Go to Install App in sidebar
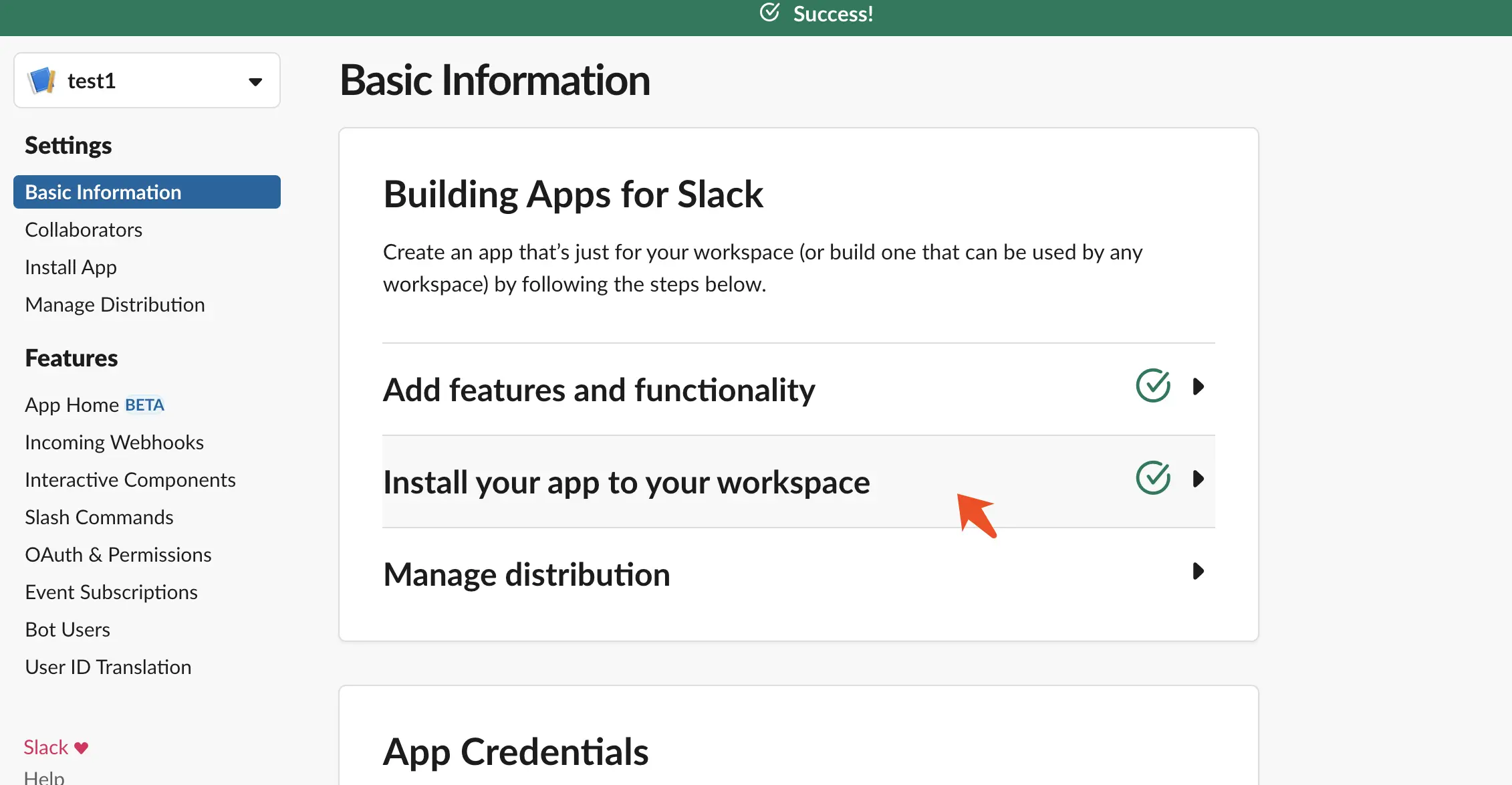 point(71,267)
